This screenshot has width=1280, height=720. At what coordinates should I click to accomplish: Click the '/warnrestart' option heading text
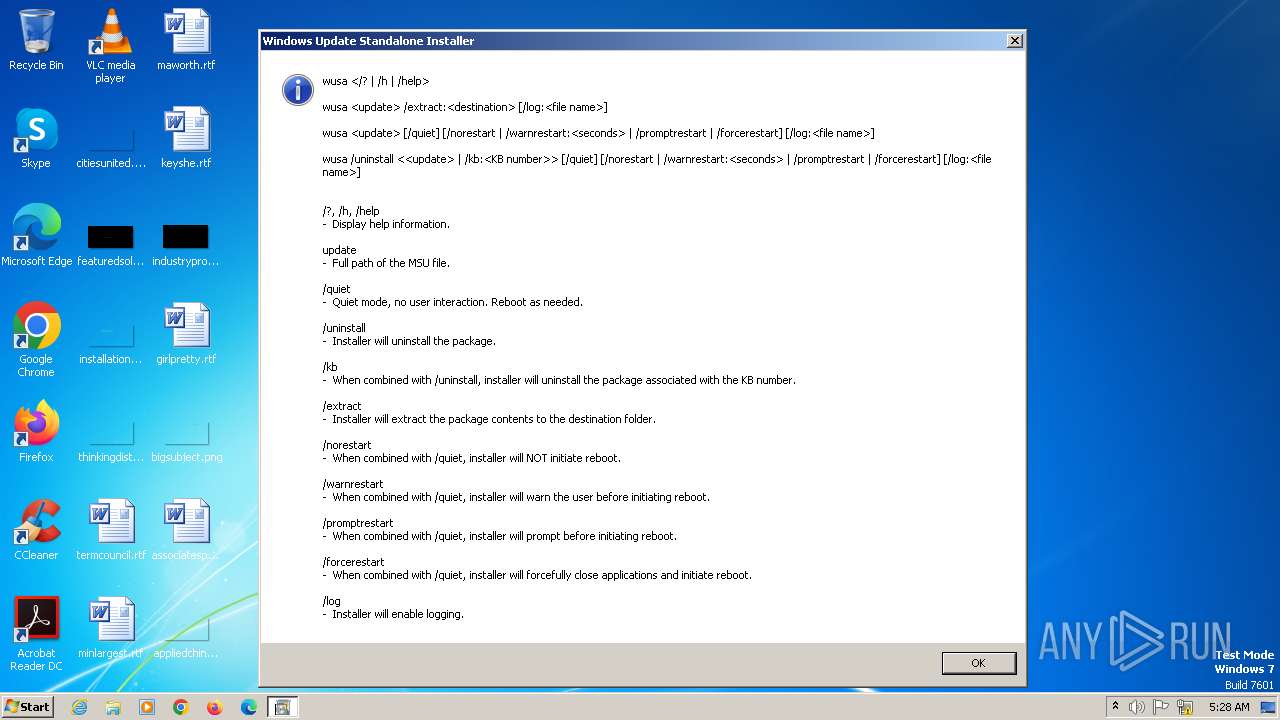(x=353, y=484)
